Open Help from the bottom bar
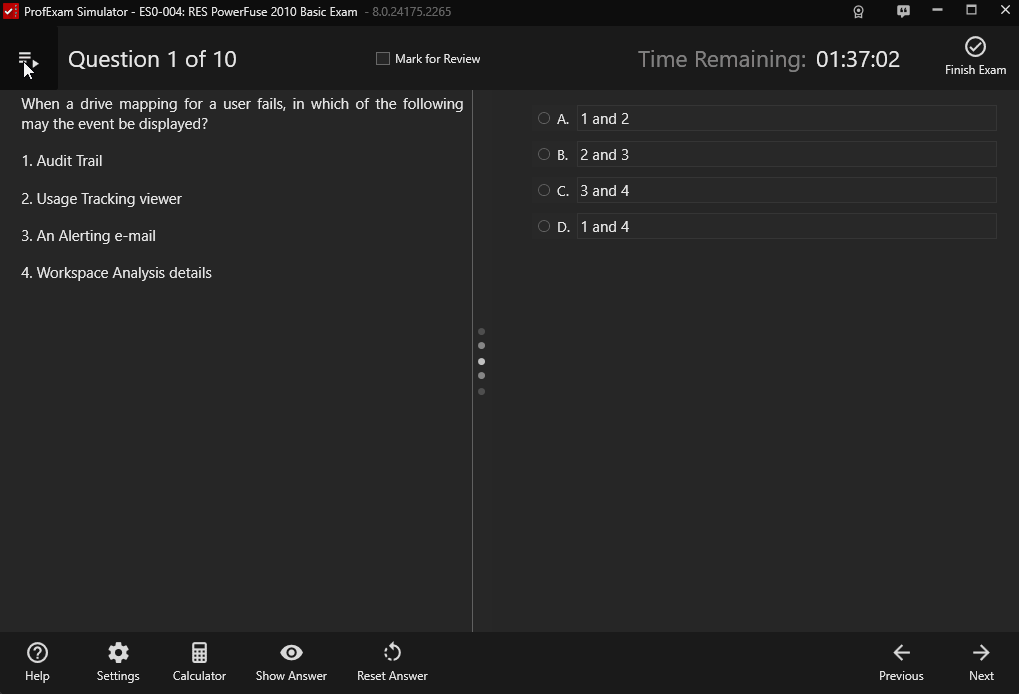 (x=37, y=662)
